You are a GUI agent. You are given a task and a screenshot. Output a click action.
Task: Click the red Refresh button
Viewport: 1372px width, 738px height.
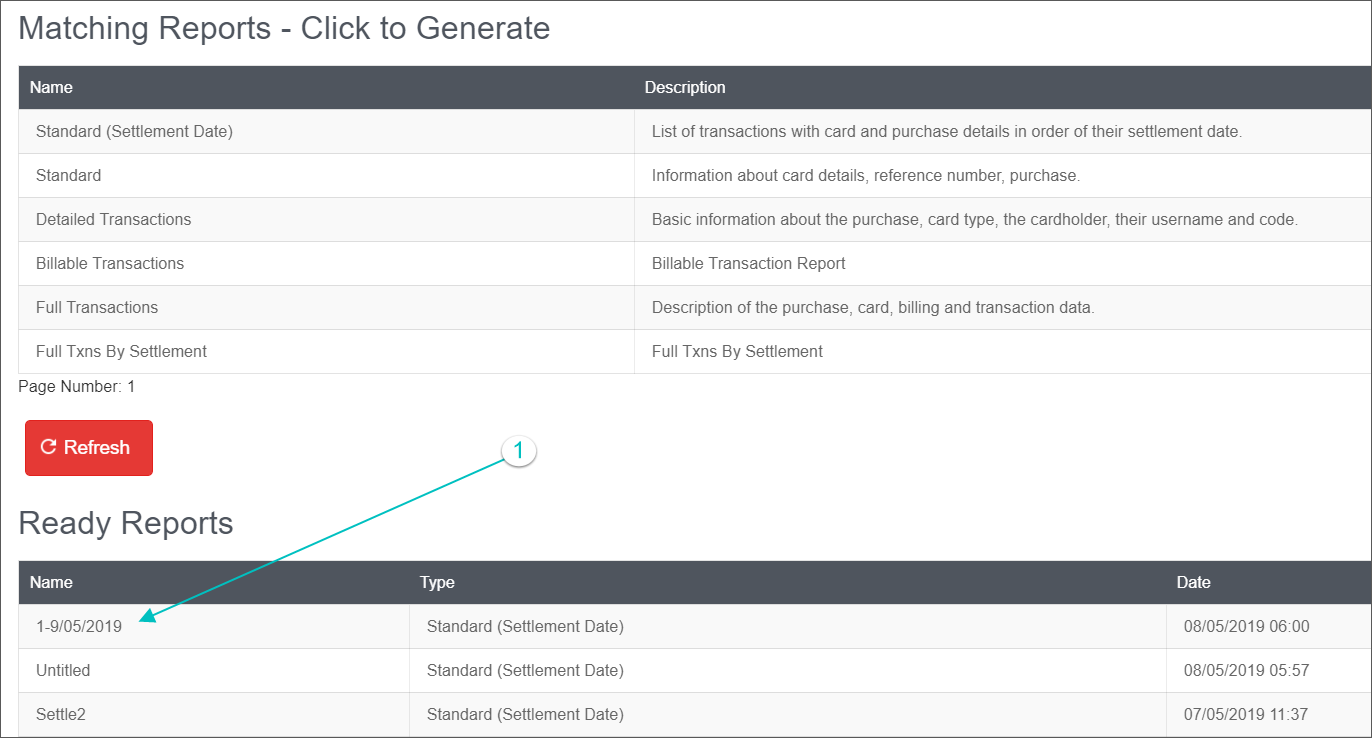(89, 448)
